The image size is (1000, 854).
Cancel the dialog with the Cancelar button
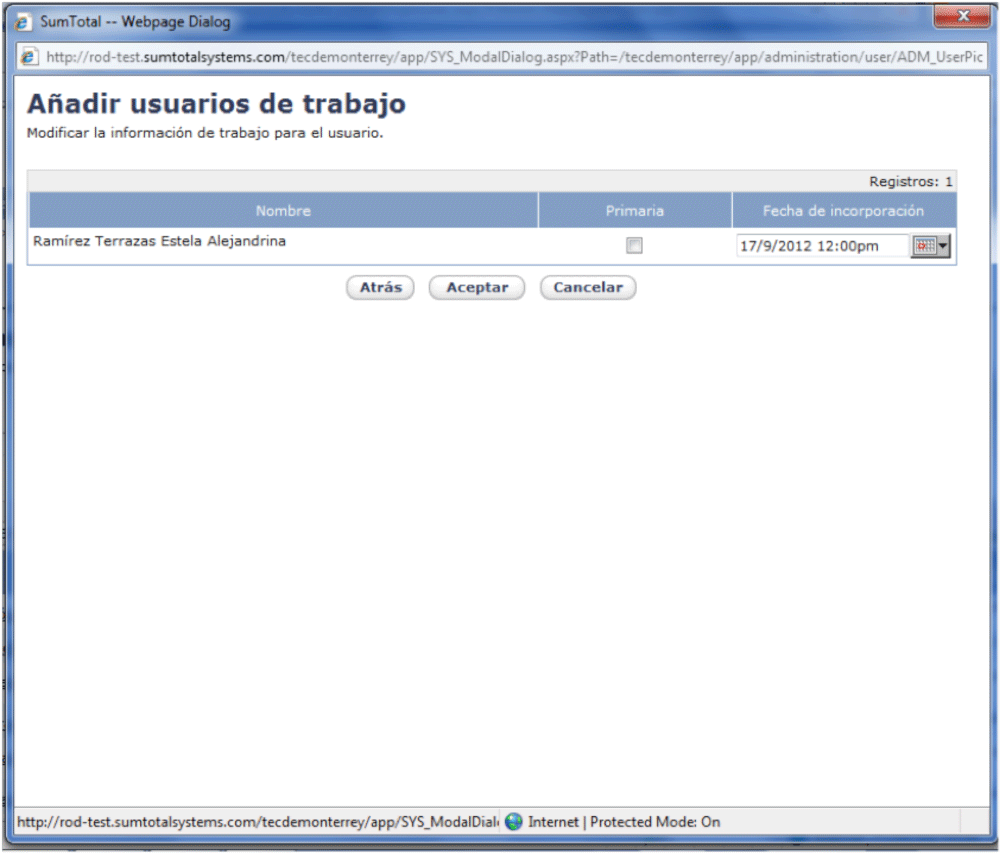(588, 288)
